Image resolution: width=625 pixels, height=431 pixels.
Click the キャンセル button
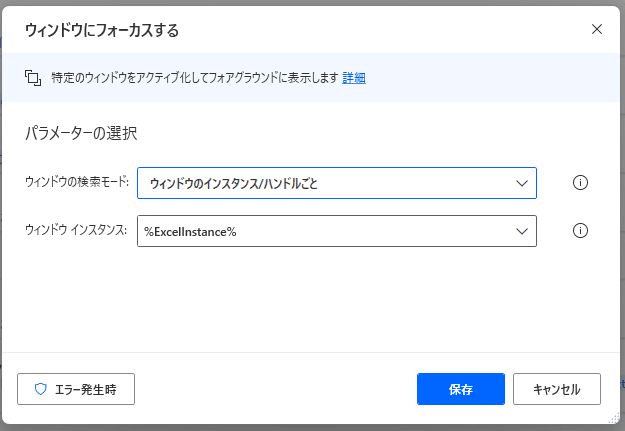pos(557,389)
